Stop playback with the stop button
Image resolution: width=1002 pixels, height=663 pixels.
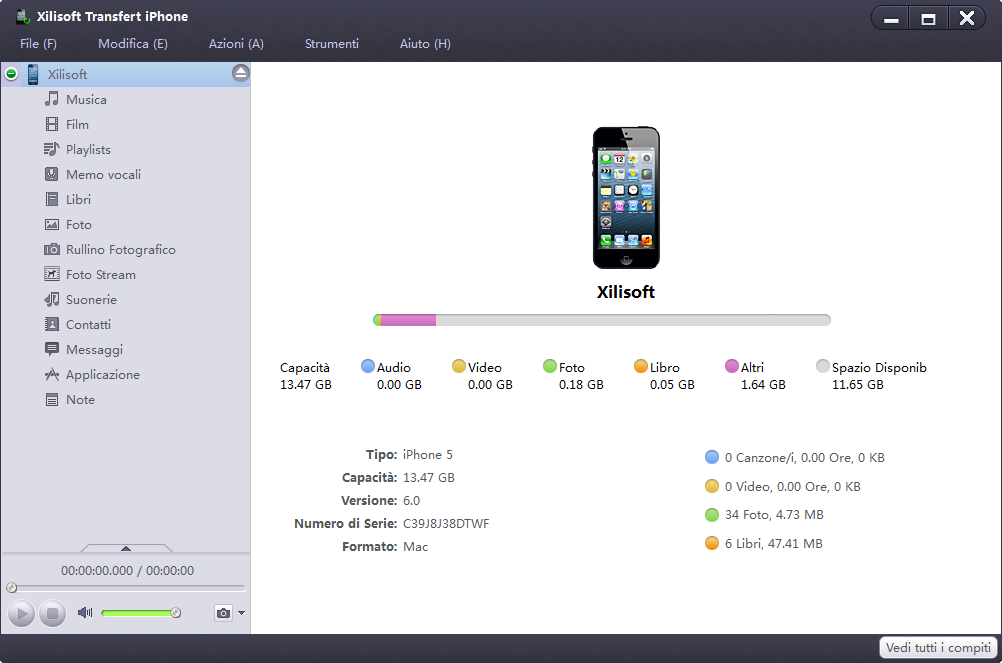[x=53, y=613]
